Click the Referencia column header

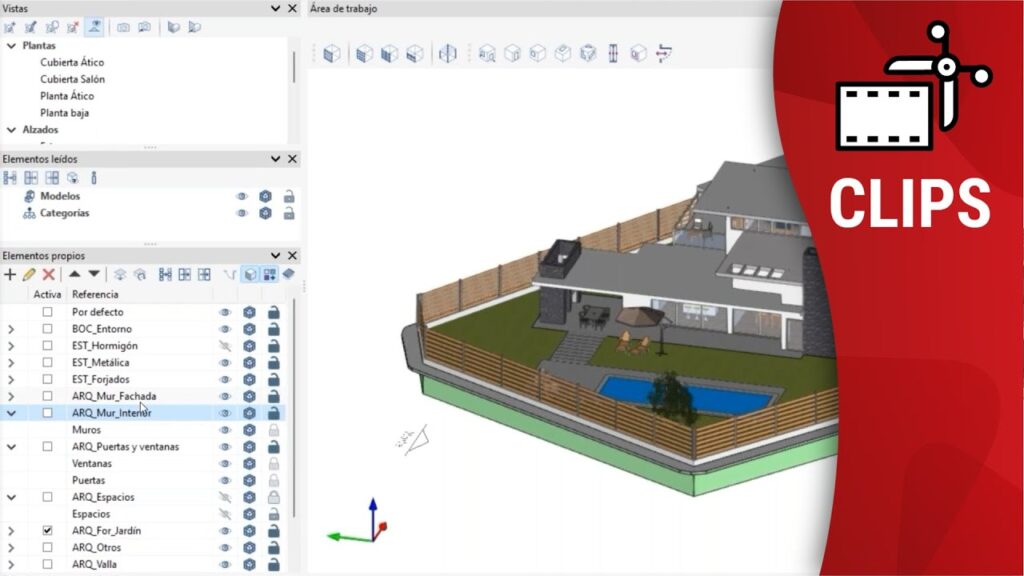(x=96, y=294)
